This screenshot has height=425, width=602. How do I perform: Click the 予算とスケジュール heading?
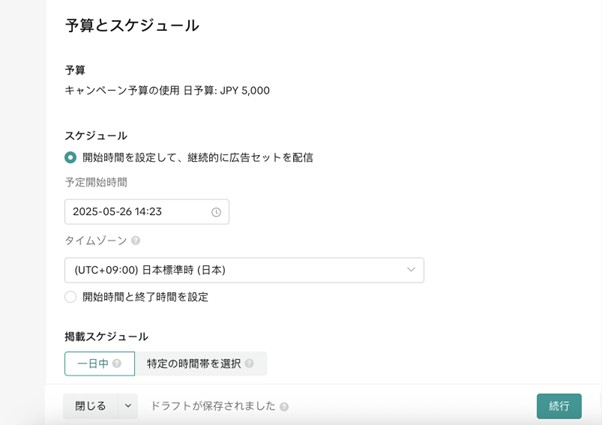(132, 26)
